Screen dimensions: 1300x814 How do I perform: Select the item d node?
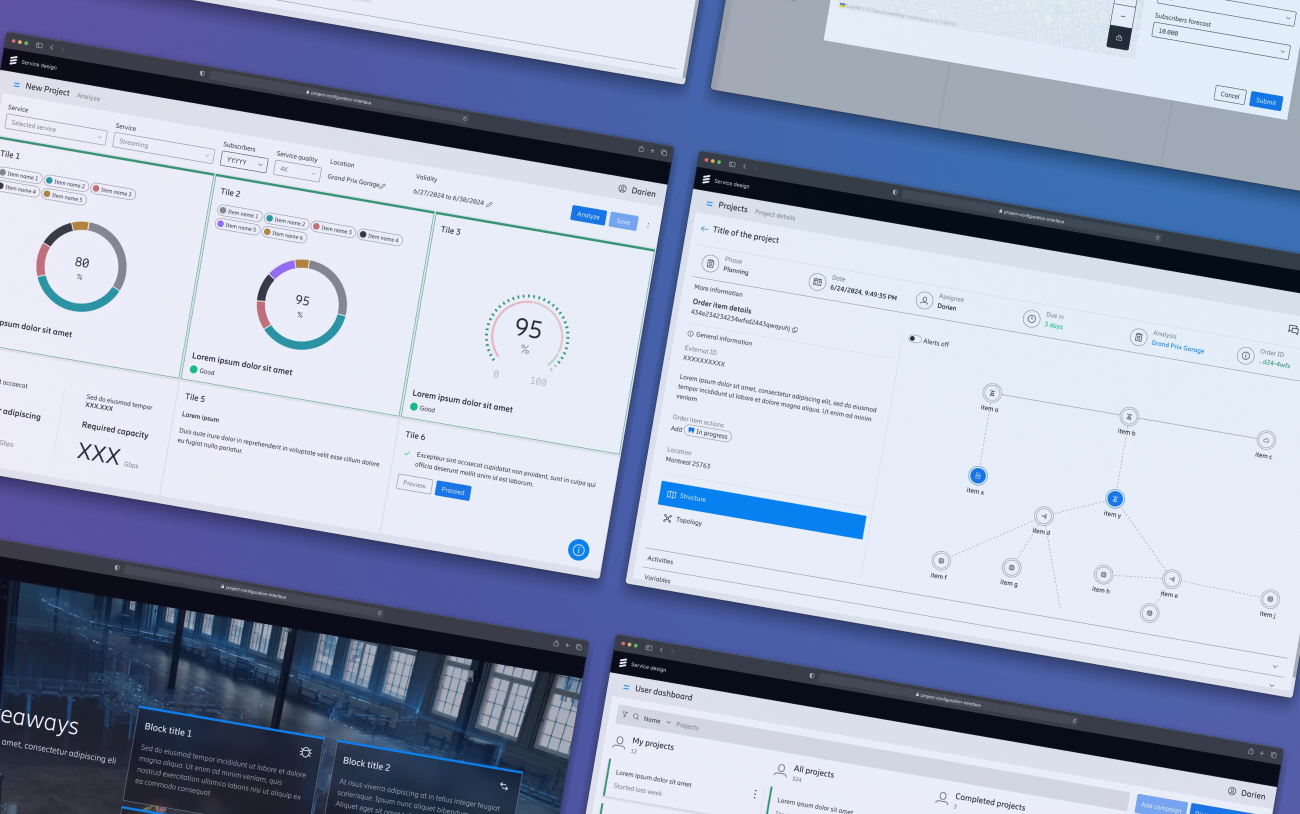coord(1044,516)
